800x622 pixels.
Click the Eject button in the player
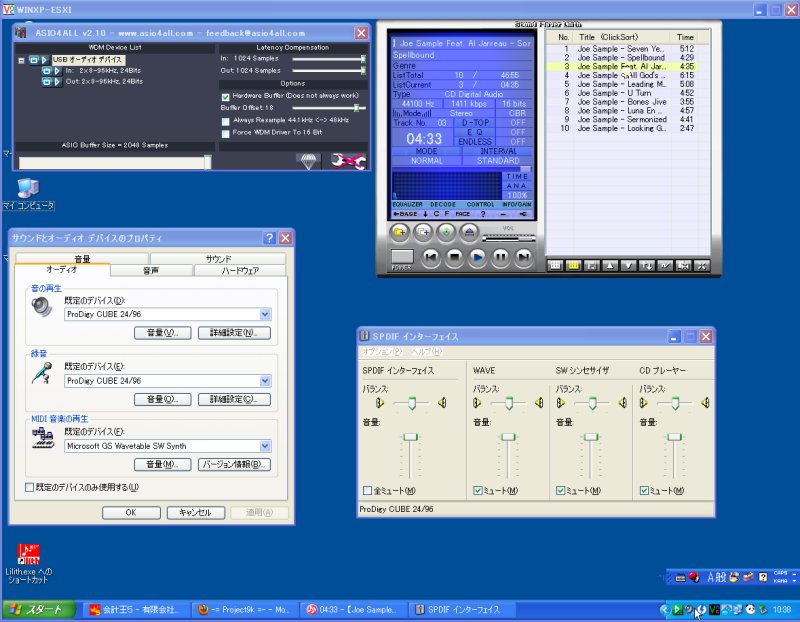pyautogui.click(x=468, y=231)
